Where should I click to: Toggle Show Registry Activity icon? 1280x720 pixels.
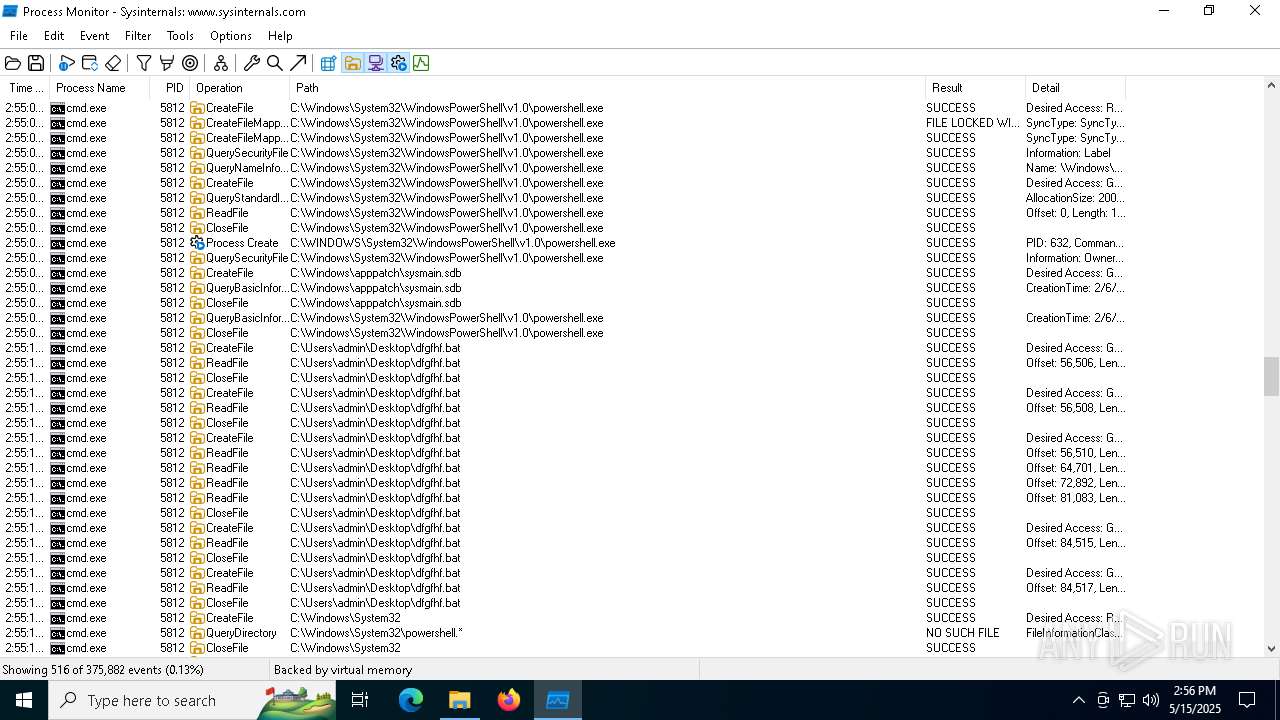click(x=329, y=63)
